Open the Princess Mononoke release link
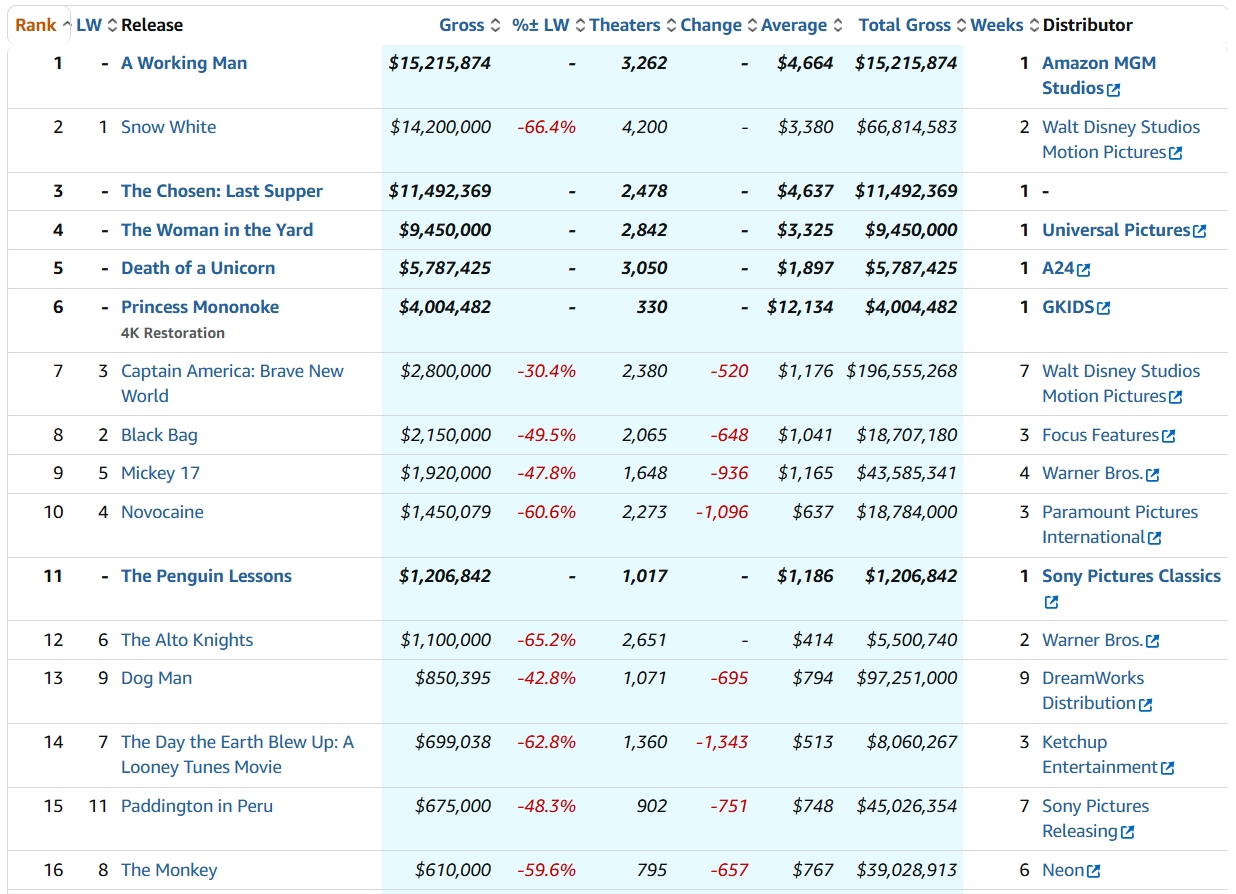 pyautogui.click(x=200, y=307)
